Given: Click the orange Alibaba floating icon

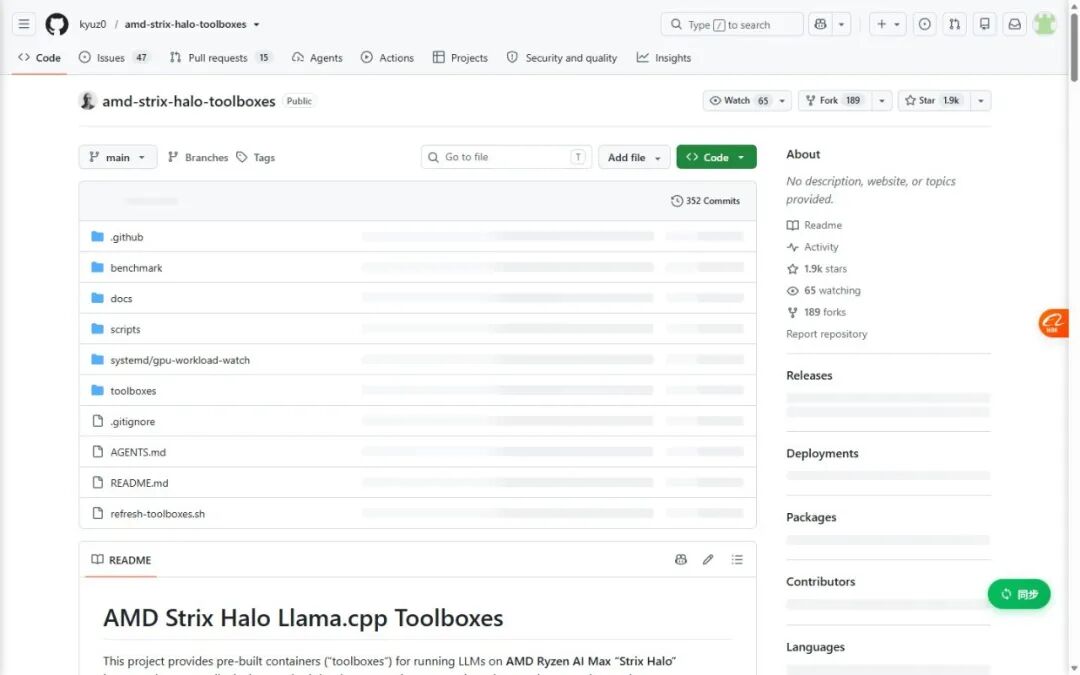Looking at the screenshot, I should click(x=1054, y=322).
